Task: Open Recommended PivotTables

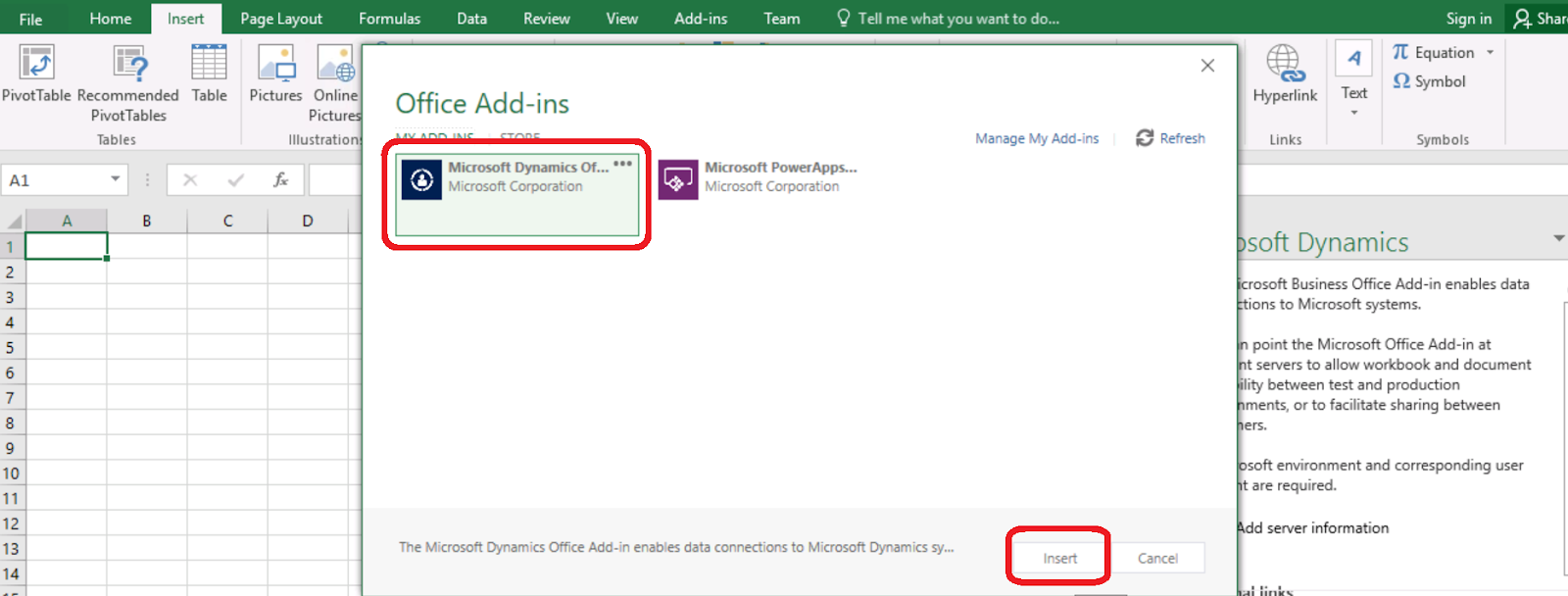Action: point(128,83)
